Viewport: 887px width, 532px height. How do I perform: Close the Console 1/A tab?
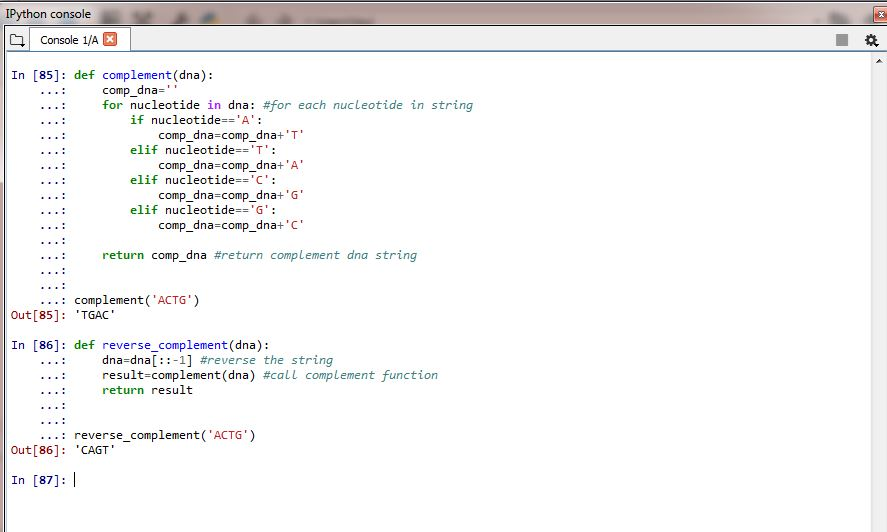pos(110,39)
